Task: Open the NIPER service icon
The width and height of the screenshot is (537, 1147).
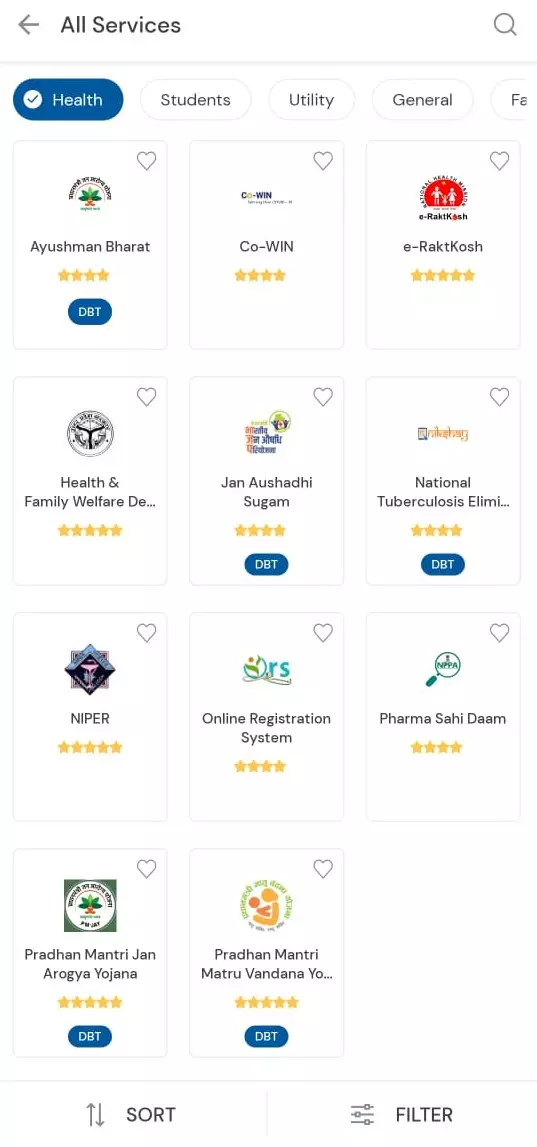Action: (x=90, y=669)
